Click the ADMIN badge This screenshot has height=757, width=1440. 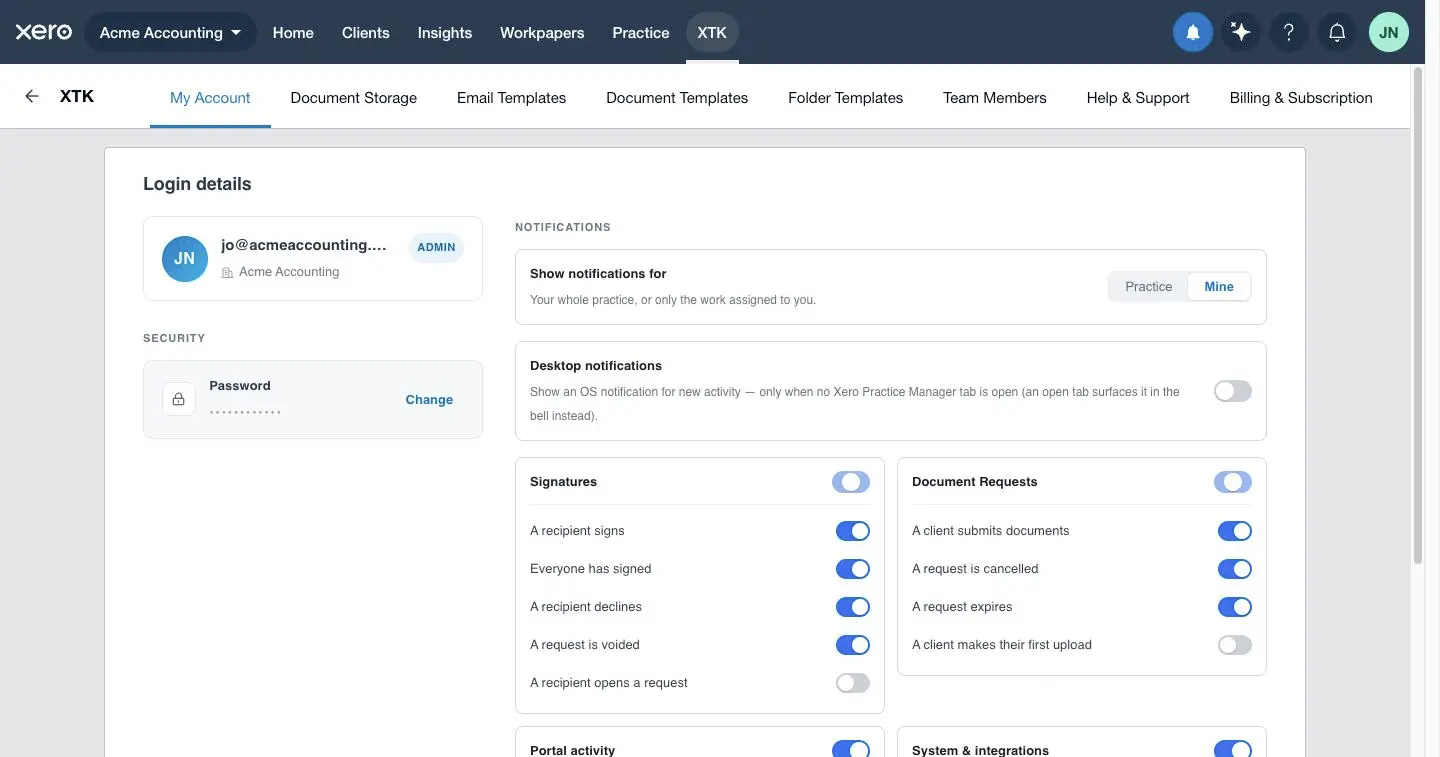(436, 247)
